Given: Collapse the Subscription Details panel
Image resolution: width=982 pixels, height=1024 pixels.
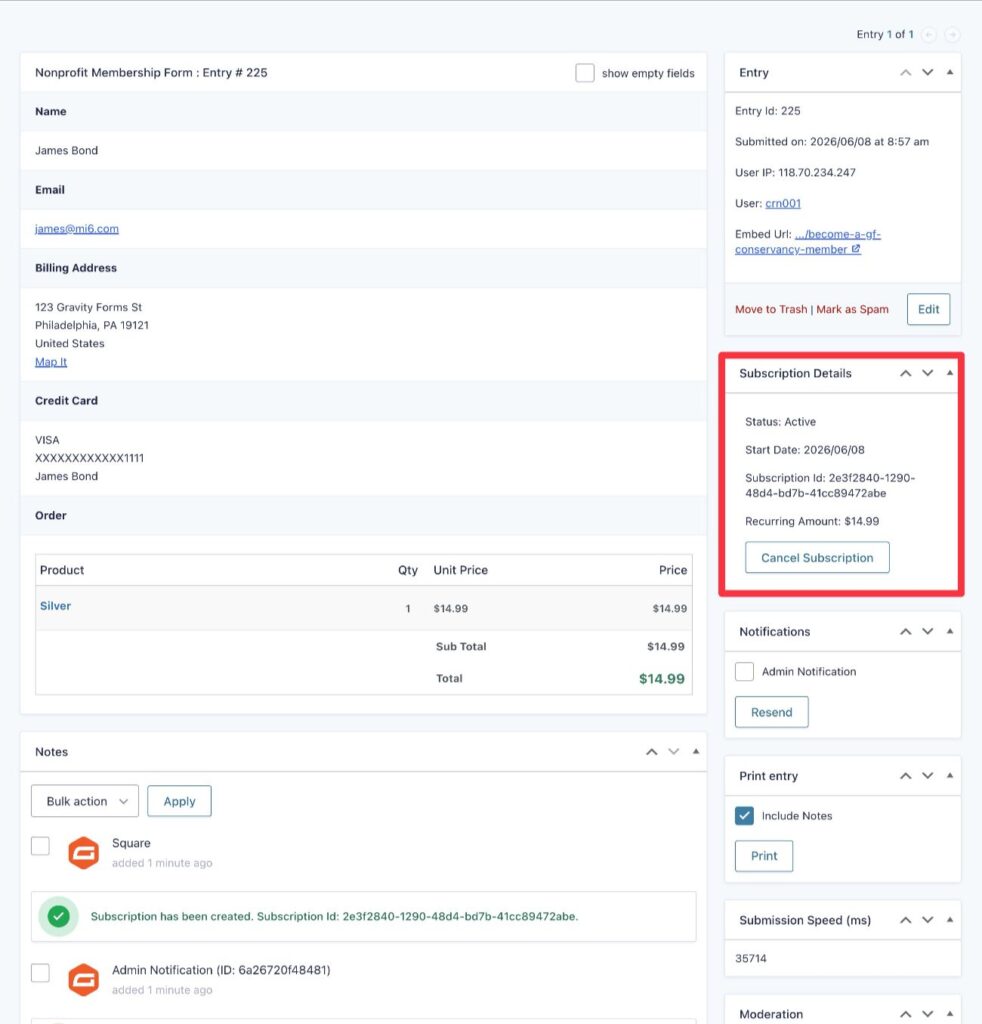Looking at the screenshot, I should click(950, 373).
